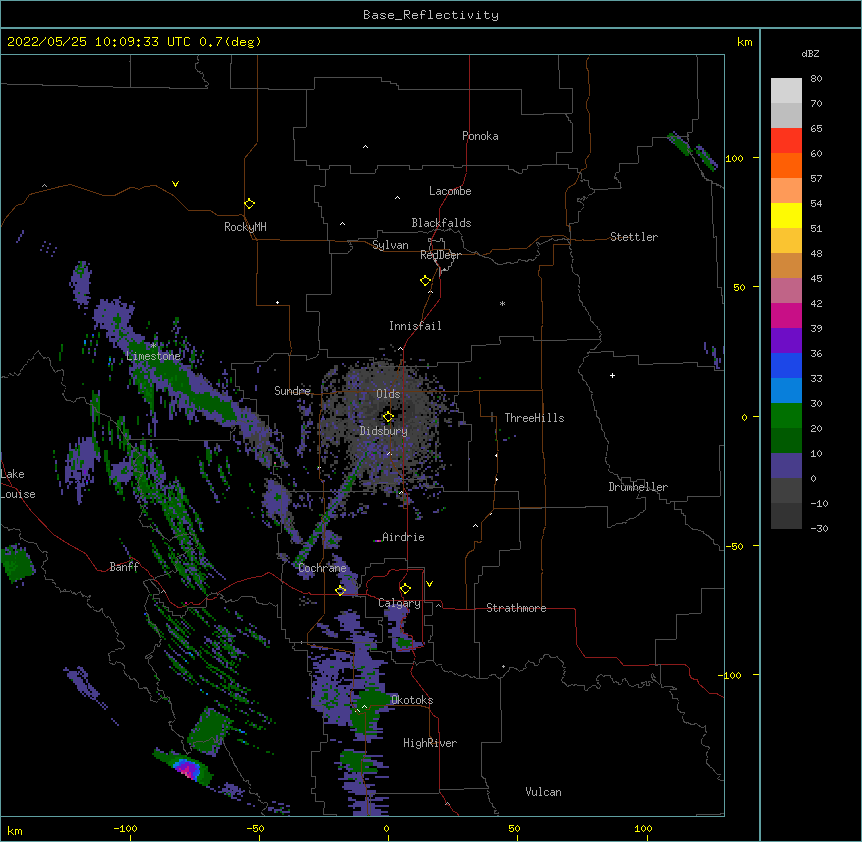Select the RedDeer city label

[440, 255]
